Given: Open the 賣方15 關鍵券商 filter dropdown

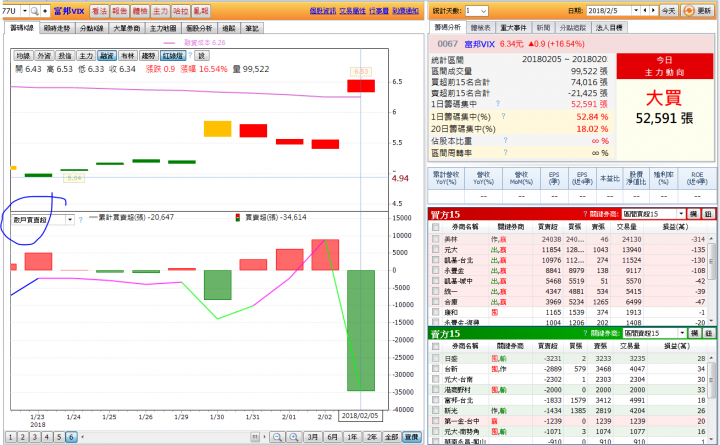Looking at the screenshot, I should (682, 333).
